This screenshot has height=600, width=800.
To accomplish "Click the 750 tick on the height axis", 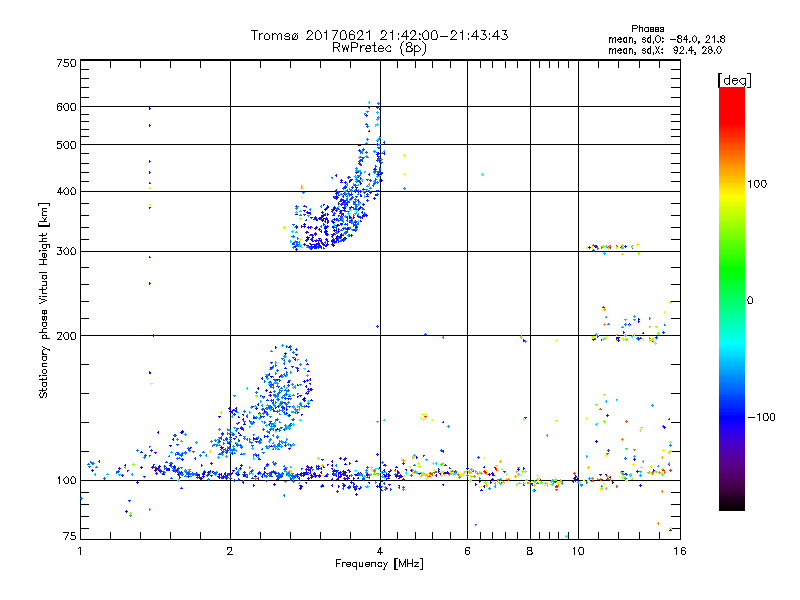I will pyautogui.click(x=66, y=63).
